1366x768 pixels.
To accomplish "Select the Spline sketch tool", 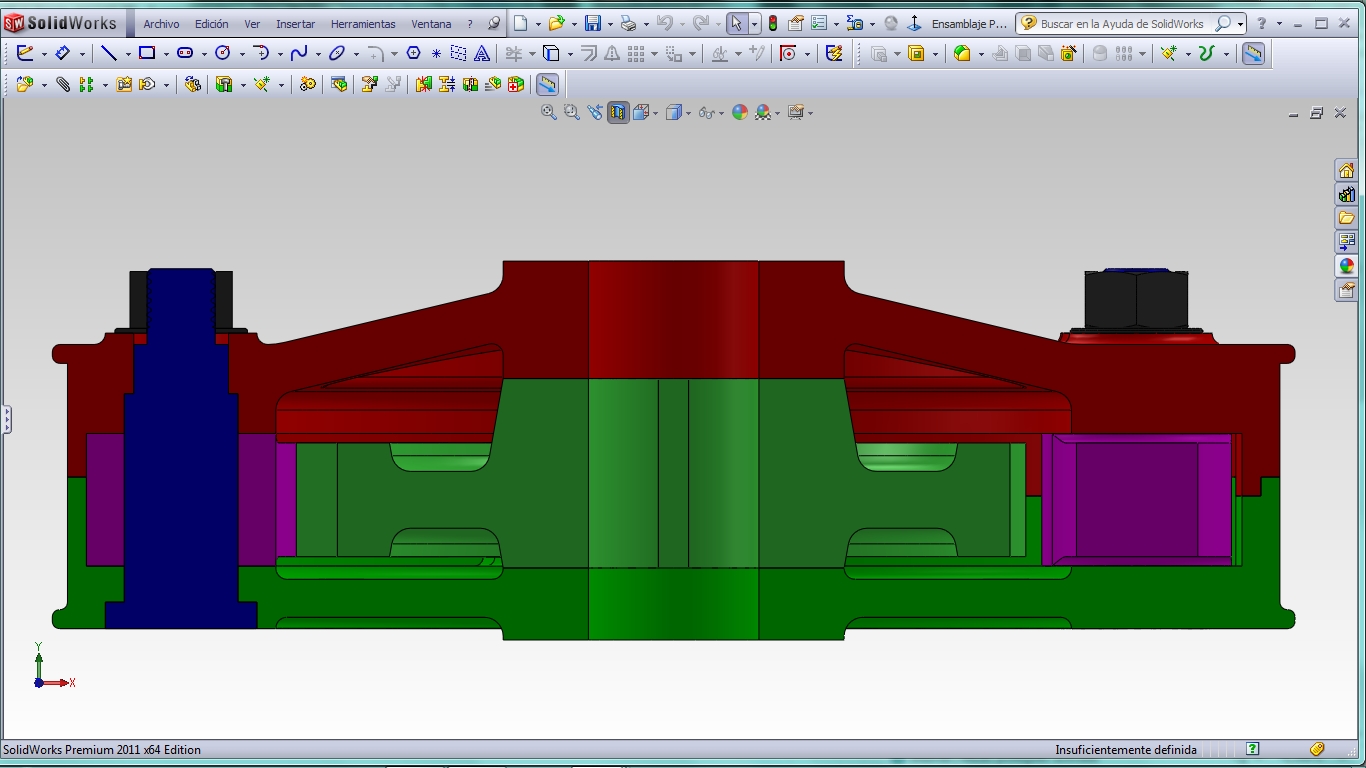I will tap(299, 54).
